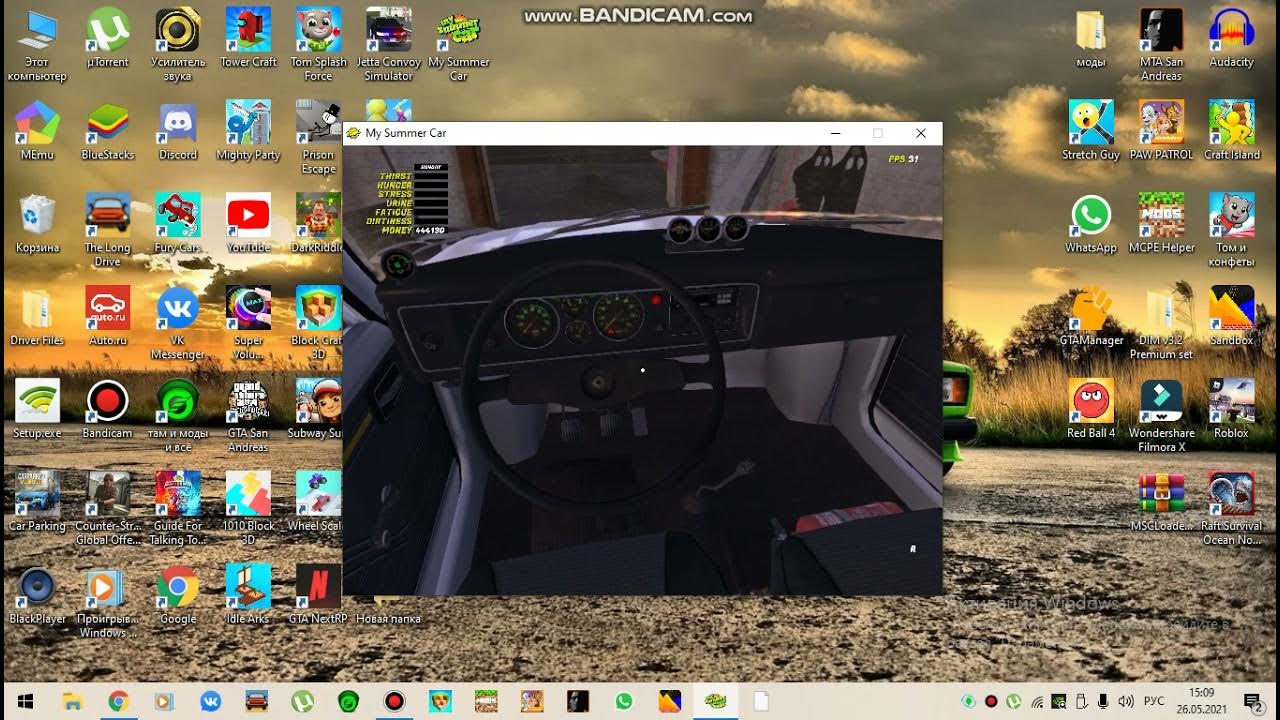Launch Counter-Strike Global Offensive shortcut
Viewport: 1280px width, 720px height.
(108, 509)
